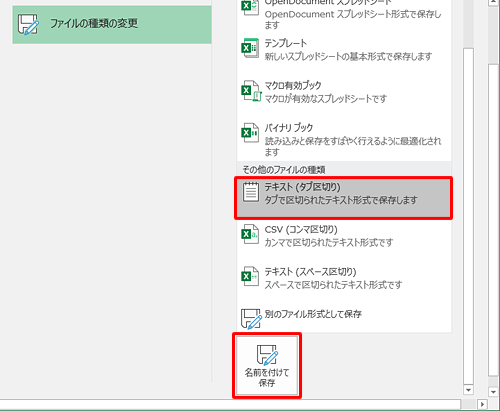Click description スペースで区切られたテキスト形式です

[x=333, y=285]
